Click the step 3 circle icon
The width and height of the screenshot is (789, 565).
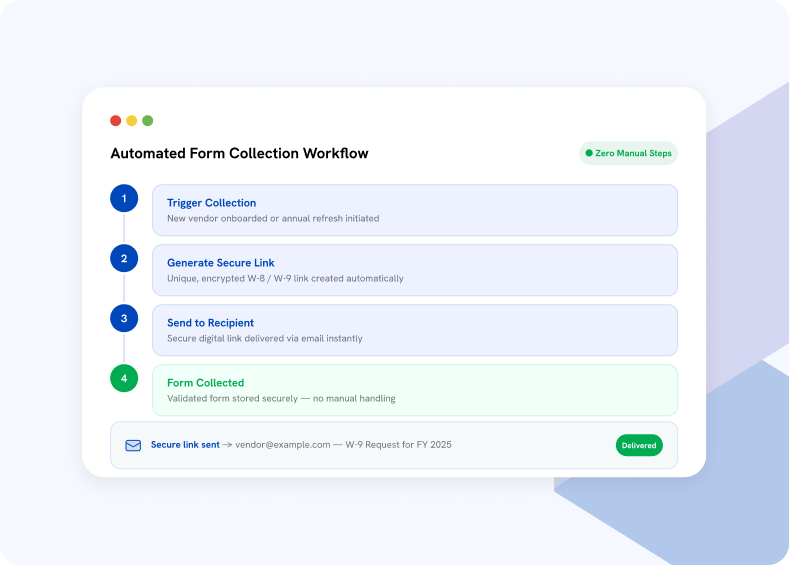124,318
